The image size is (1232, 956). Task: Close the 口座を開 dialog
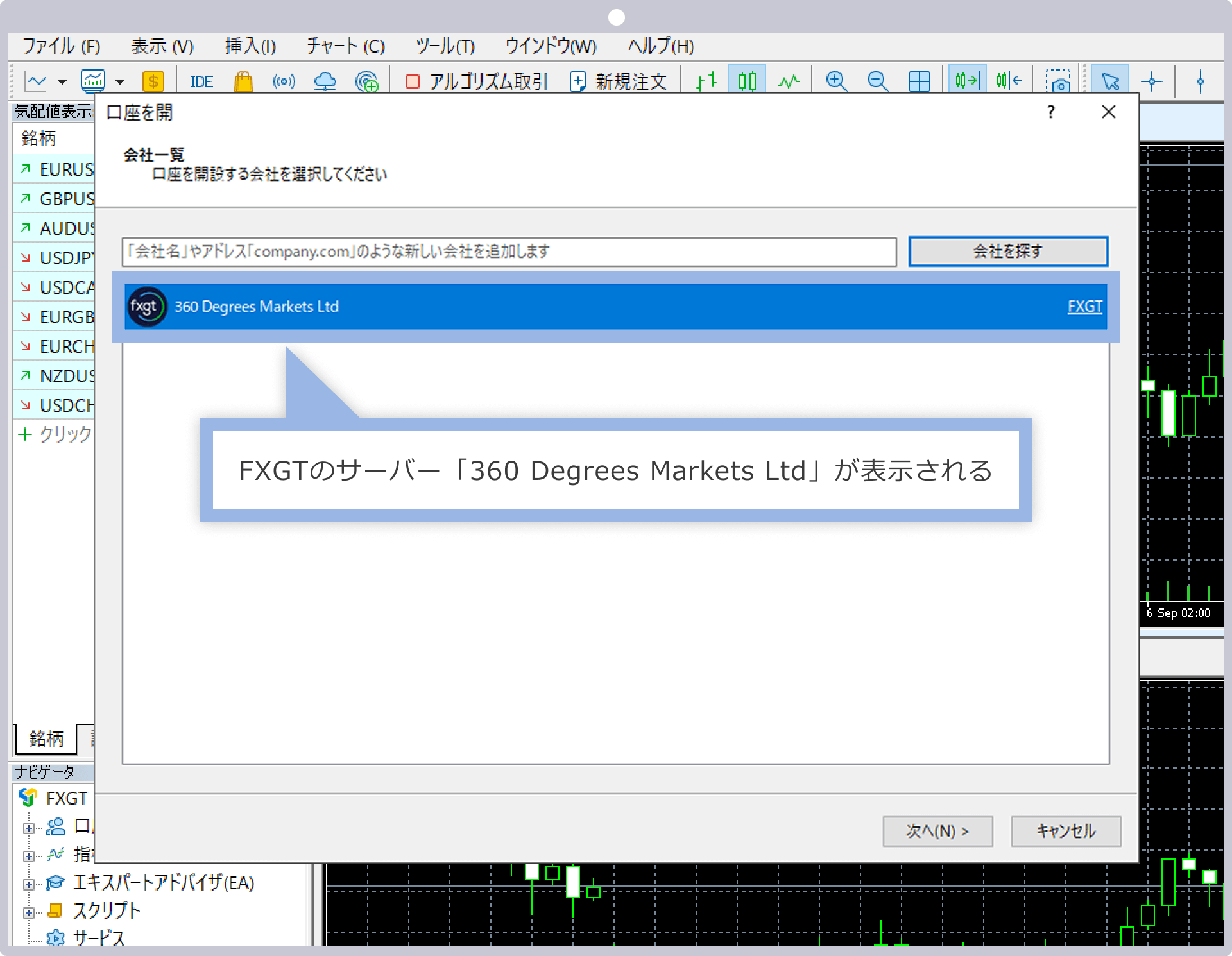tap(1108, 112)
